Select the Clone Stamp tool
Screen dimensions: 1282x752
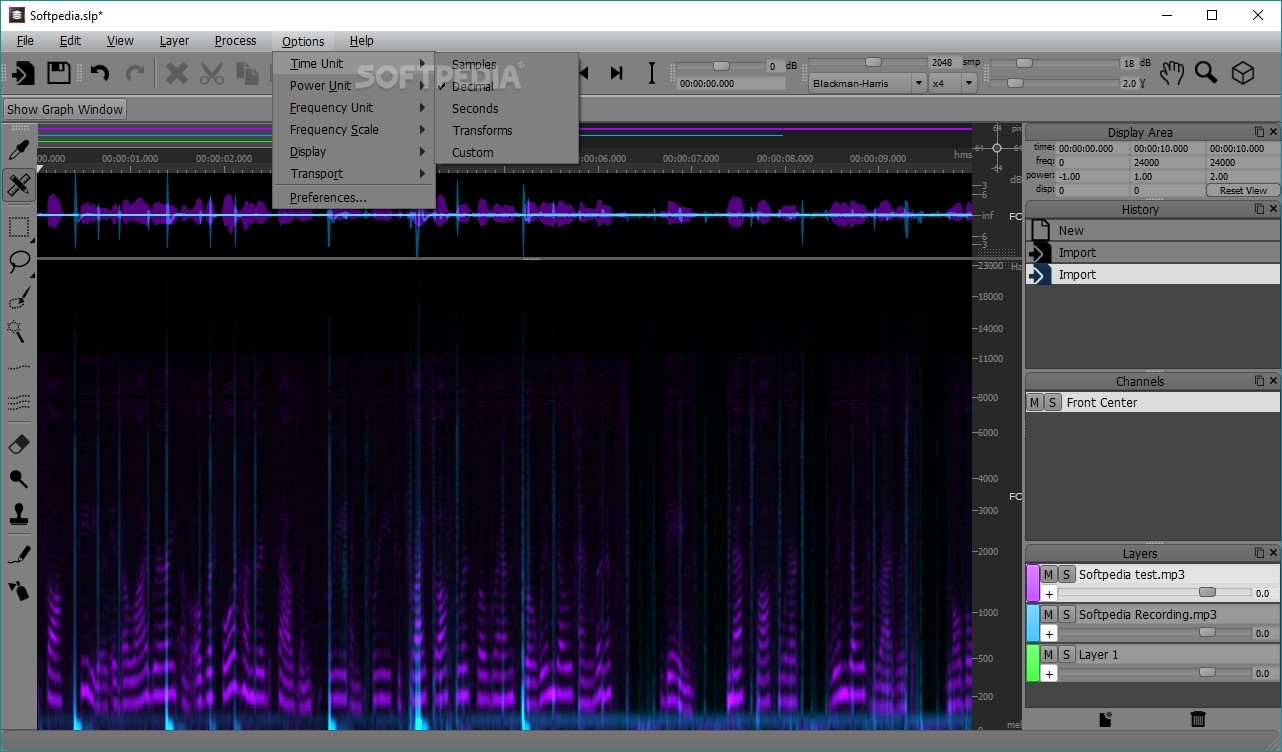19,515
